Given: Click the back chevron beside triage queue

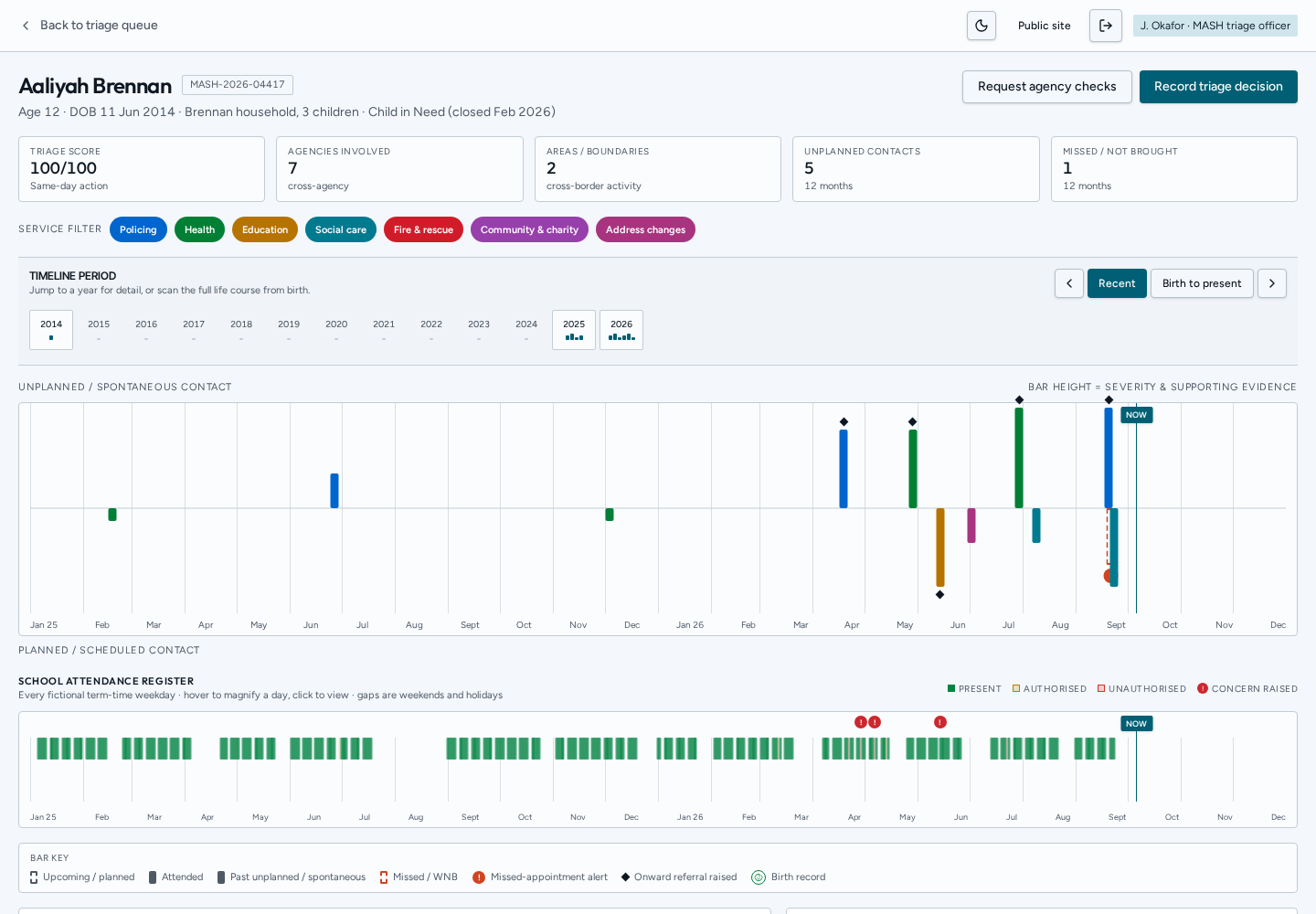Looking at the screenshot, I should 26,26.
